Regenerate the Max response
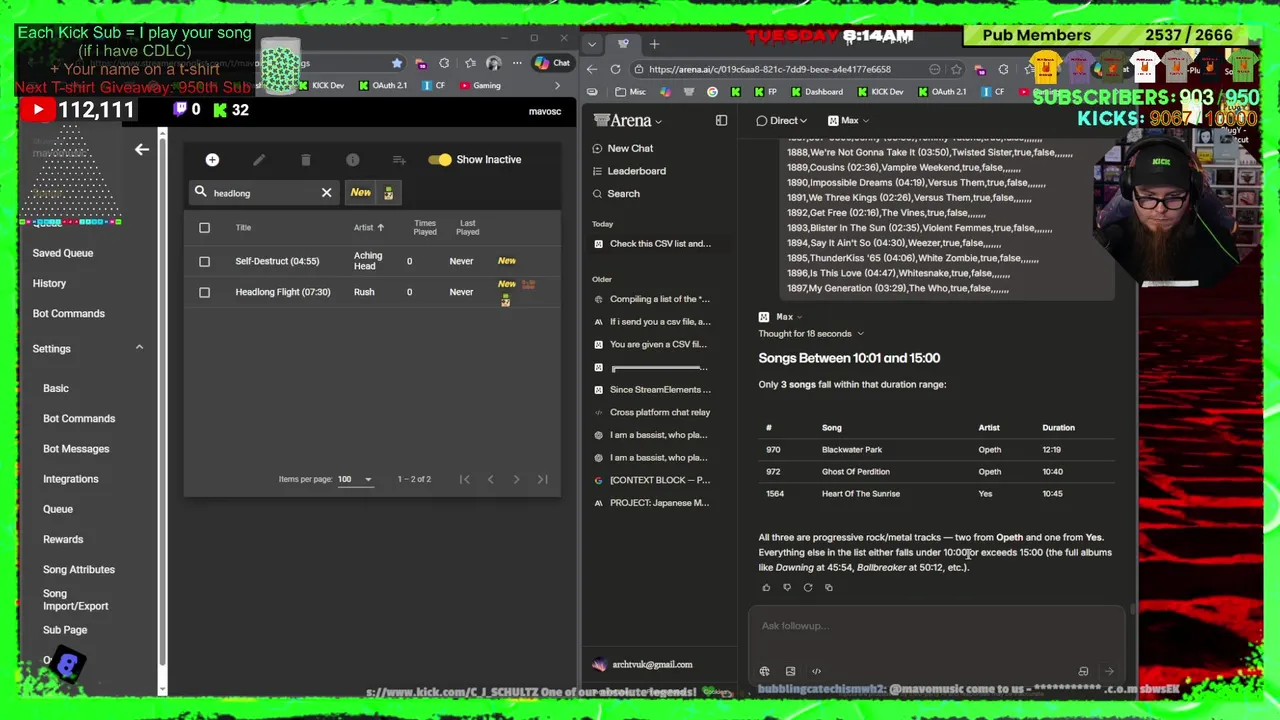This screenshot has width=1280, height=720. tap(808, 587)
